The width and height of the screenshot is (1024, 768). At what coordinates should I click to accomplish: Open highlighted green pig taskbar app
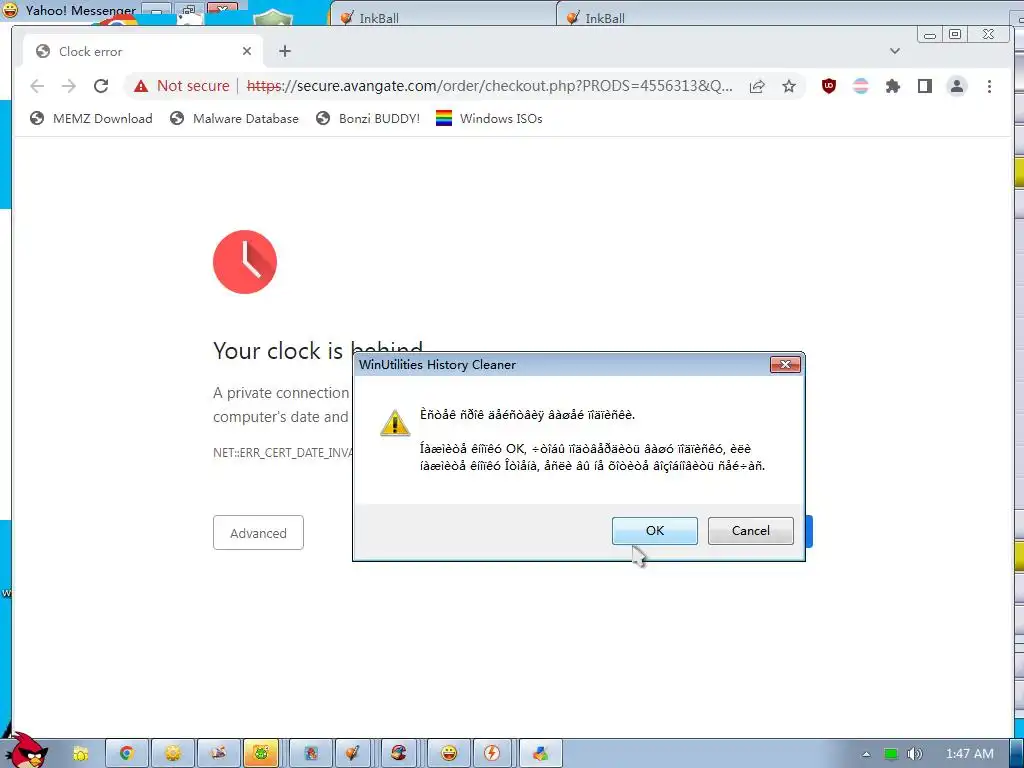[261, 754]
